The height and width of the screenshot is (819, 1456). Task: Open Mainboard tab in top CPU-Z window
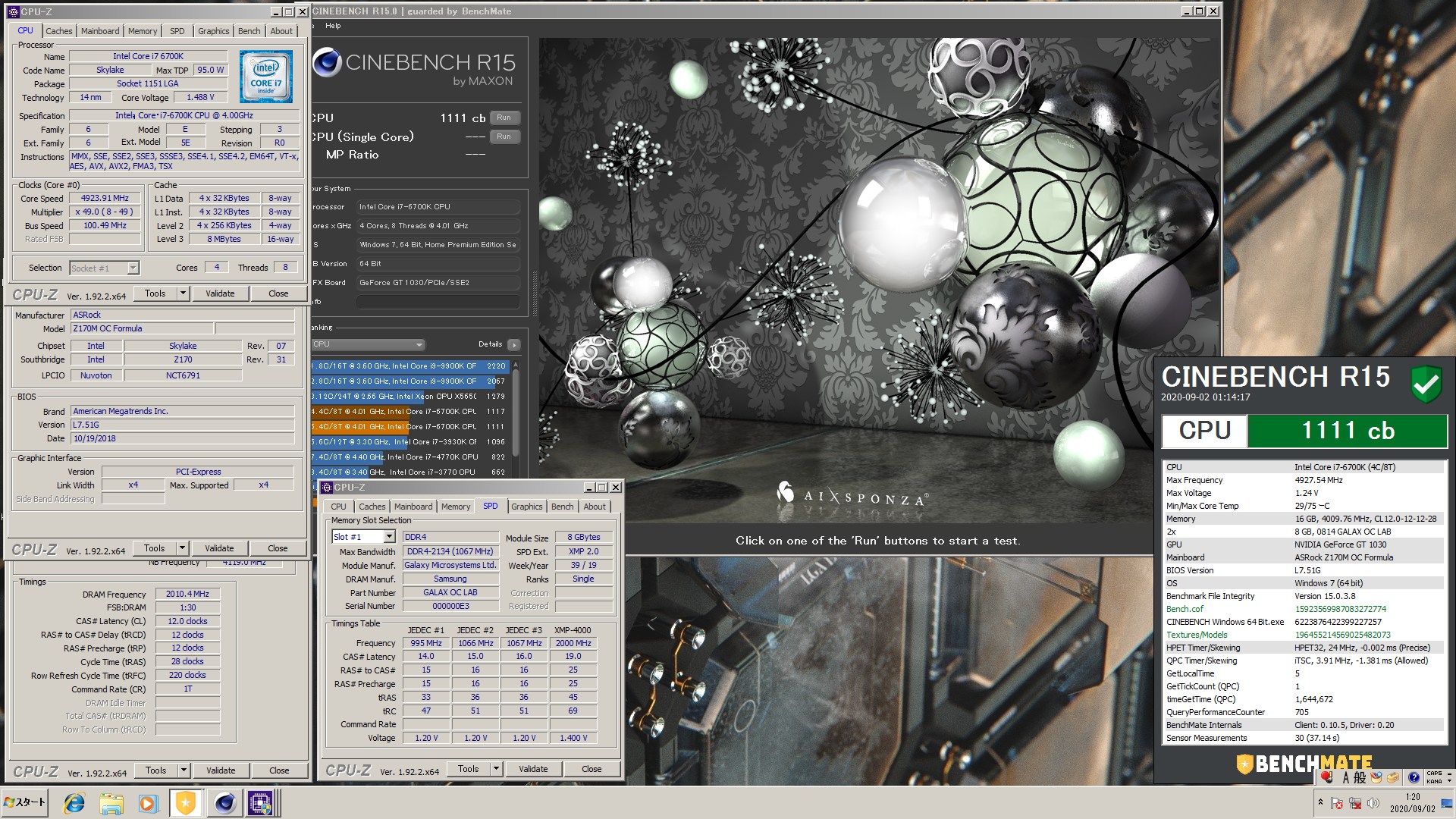(100, 31)
